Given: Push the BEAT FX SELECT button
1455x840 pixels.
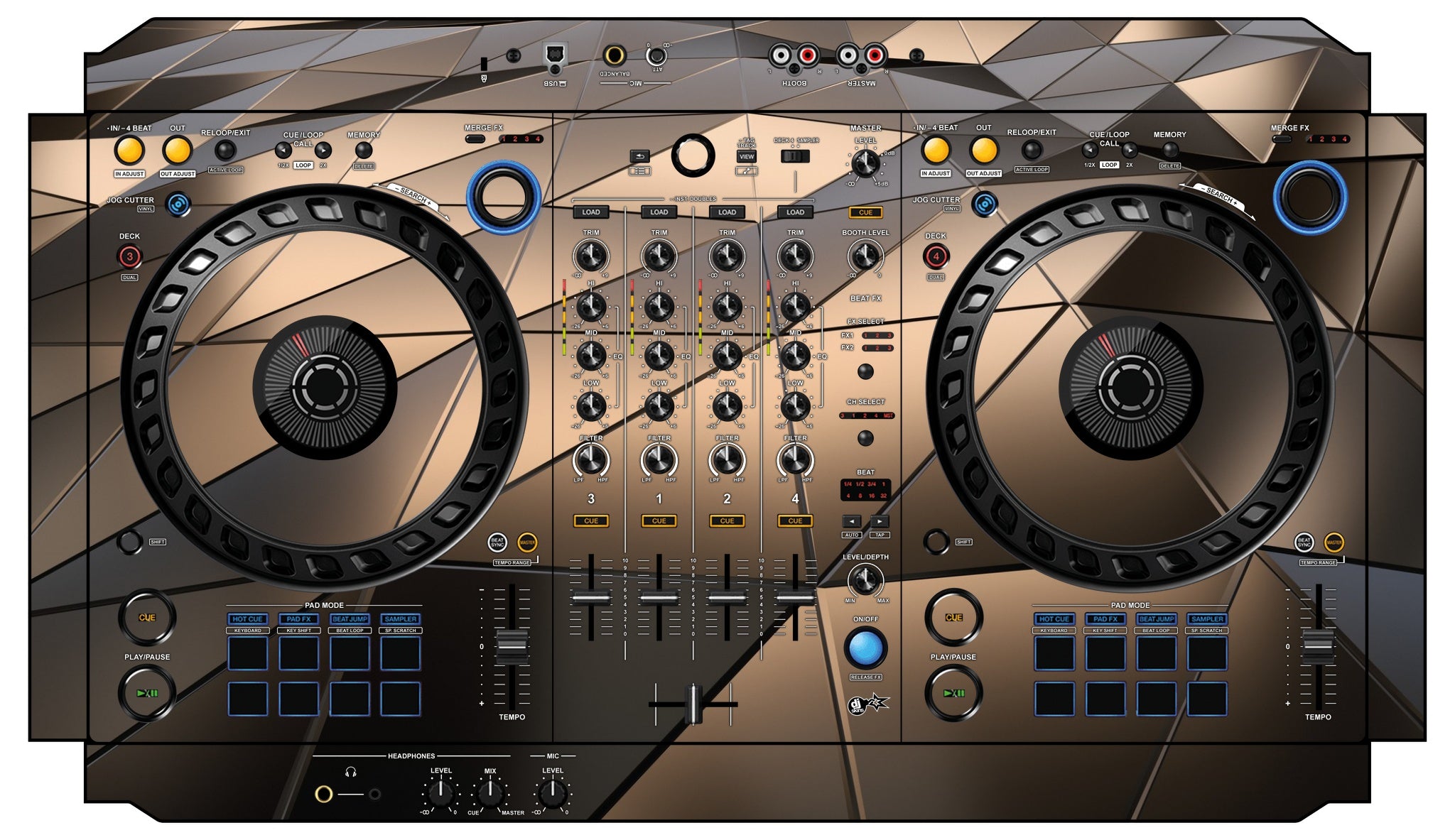Looking at the screenshot, I should pyautogui.click(x=865, y=371).
